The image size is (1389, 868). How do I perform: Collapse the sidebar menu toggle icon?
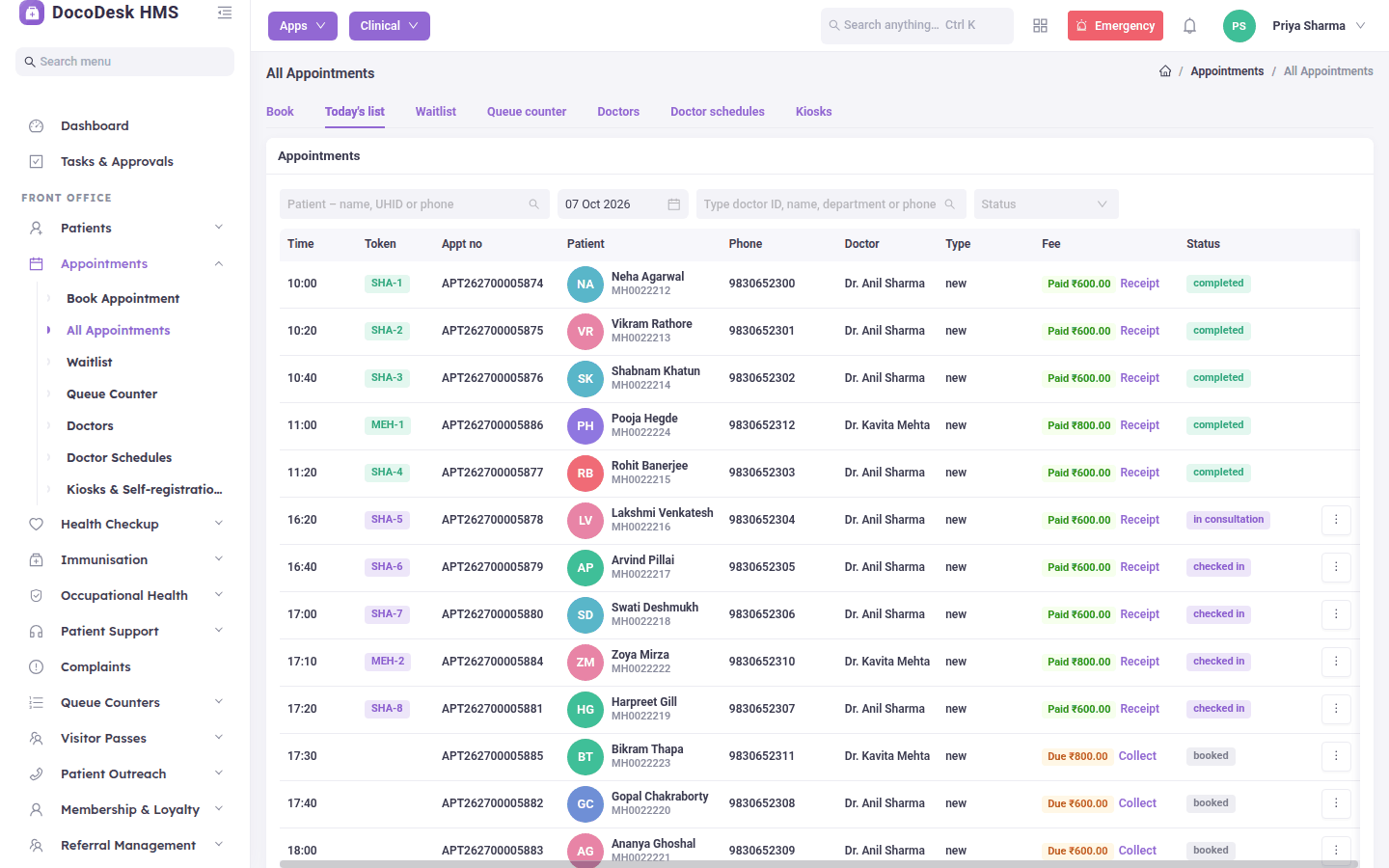coord(225,13)
